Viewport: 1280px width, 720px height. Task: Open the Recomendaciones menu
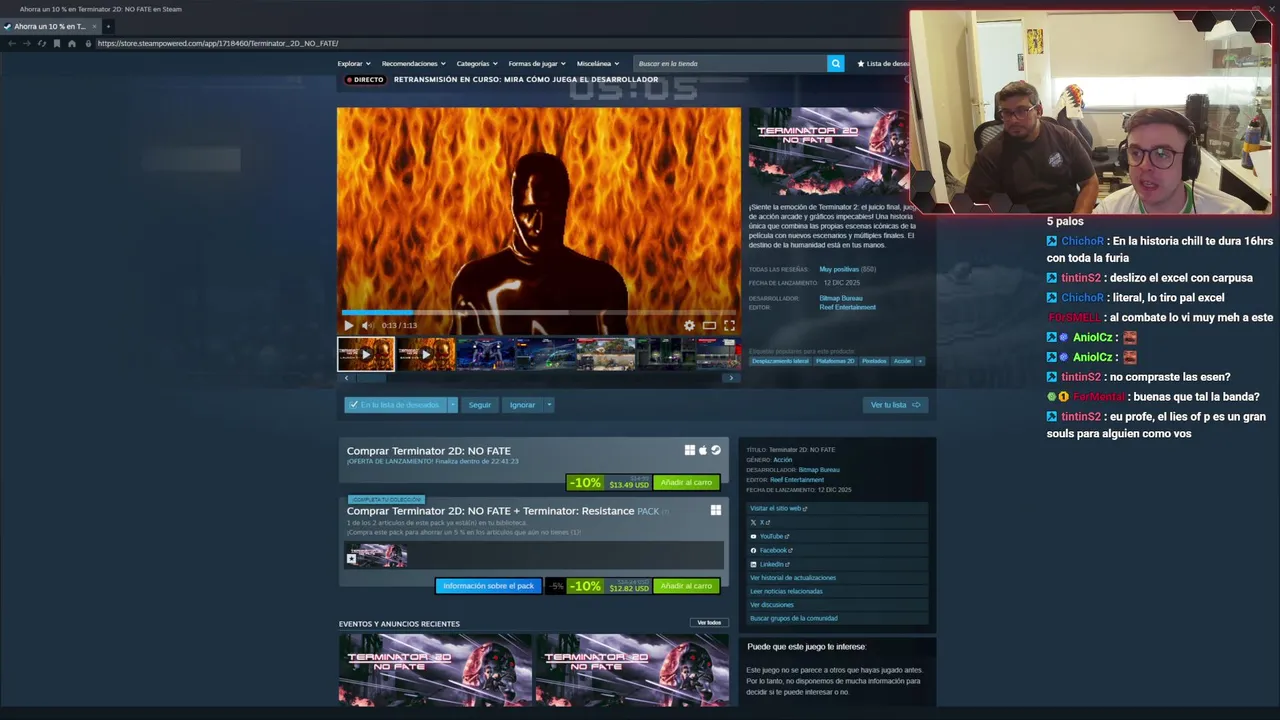click(413, 63)
